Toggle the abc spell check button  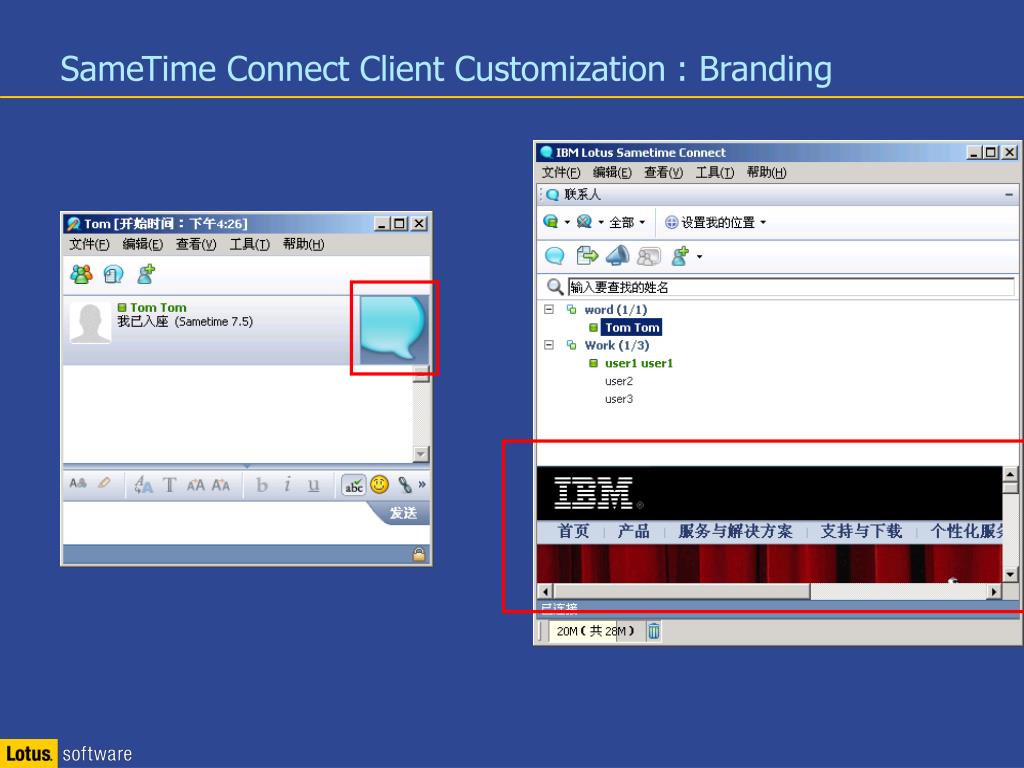click(353, 485)
